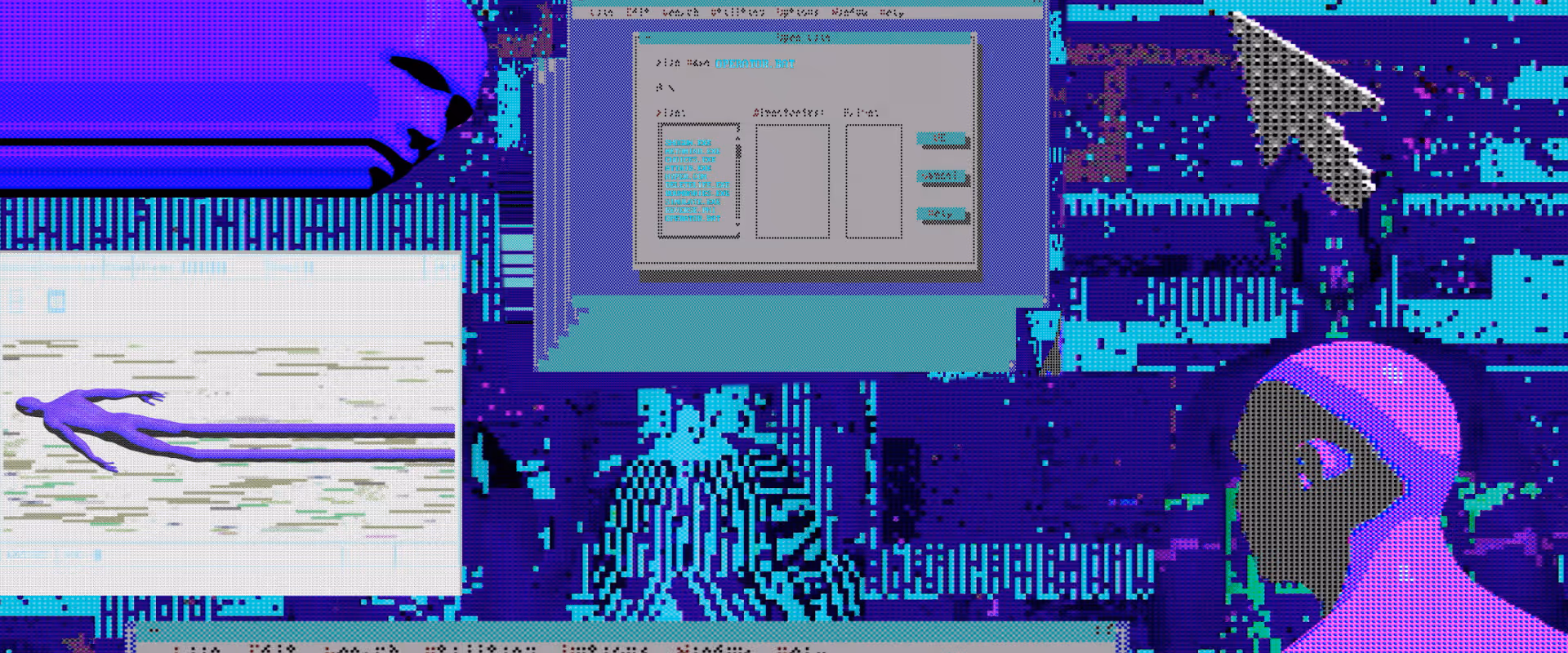The image size is (1568, 653).
Task: Click the Help button in the dialog
Action: pyautogui.click(x=941, y=214)
